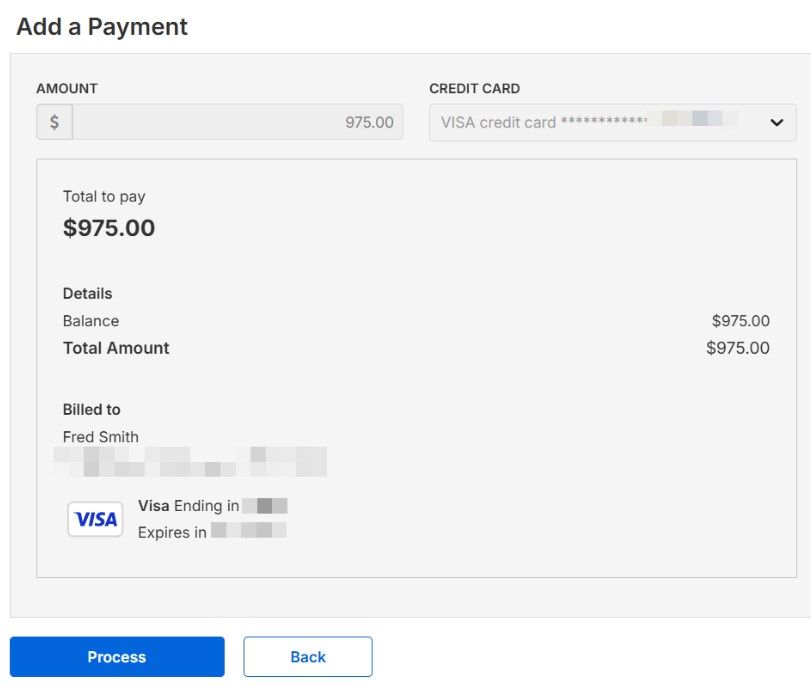Viewport: 811px width, 686px height.
Task: Click the dollar sign prefix icon
Action: click(x=54, y=122)
